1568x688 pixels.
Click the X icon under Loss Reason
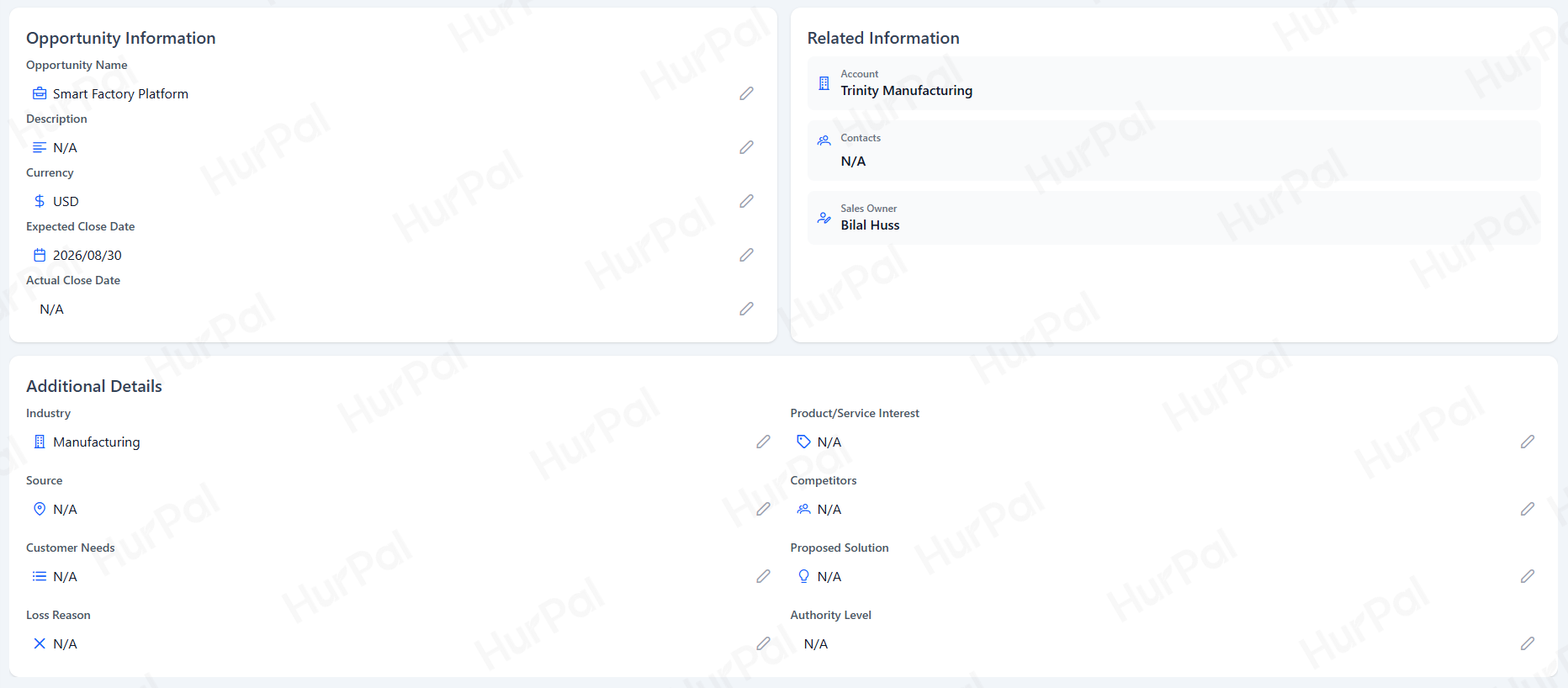40,643
